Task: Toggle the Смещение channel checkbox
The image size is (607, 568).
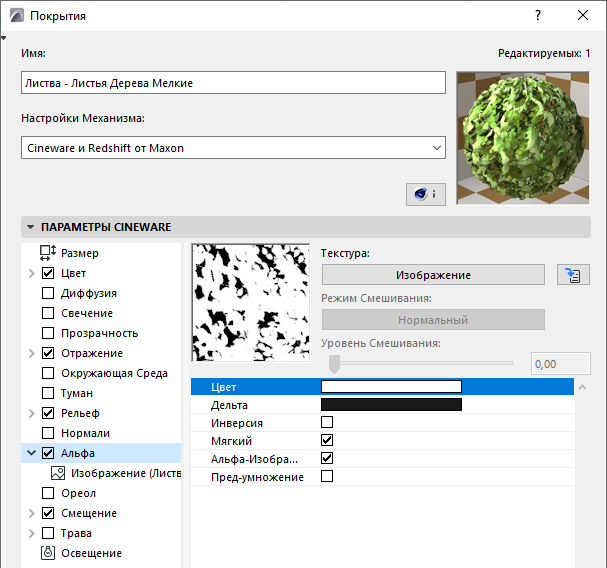Action: click(x=48, y=513)
